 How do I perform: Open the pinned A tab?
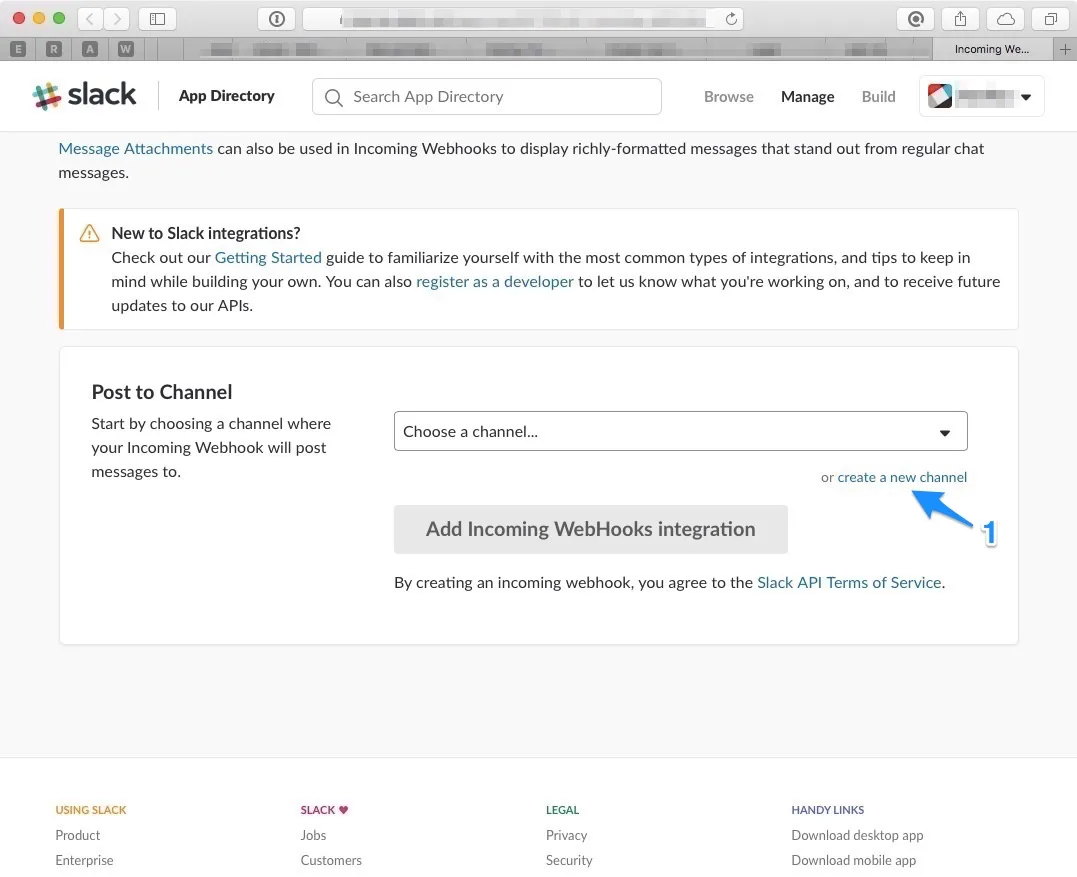coord(89,49)
